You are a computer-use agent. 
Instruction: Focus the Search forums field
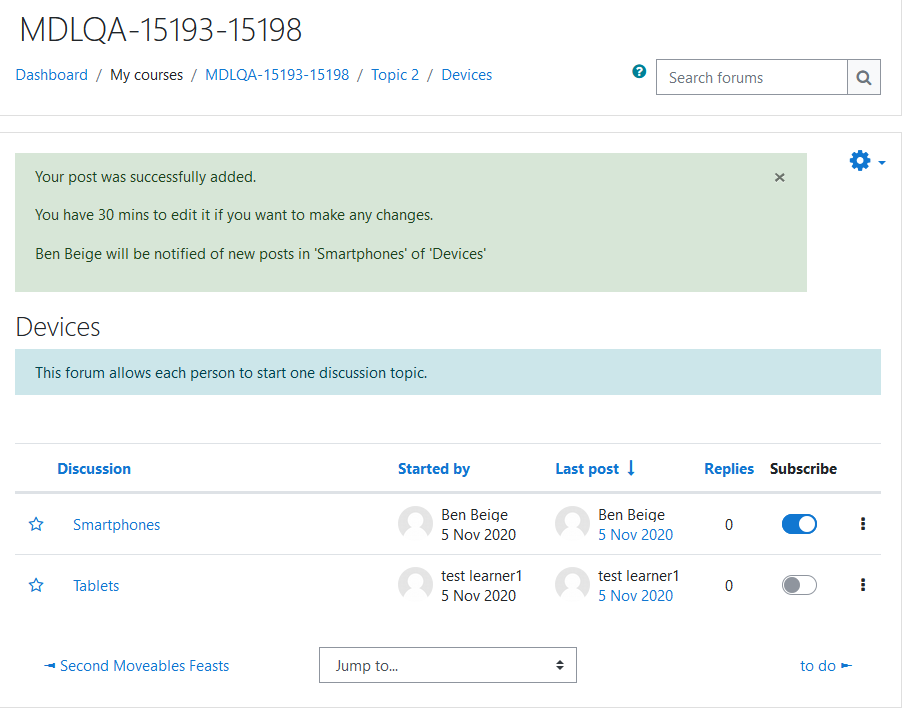pos(752,77)
